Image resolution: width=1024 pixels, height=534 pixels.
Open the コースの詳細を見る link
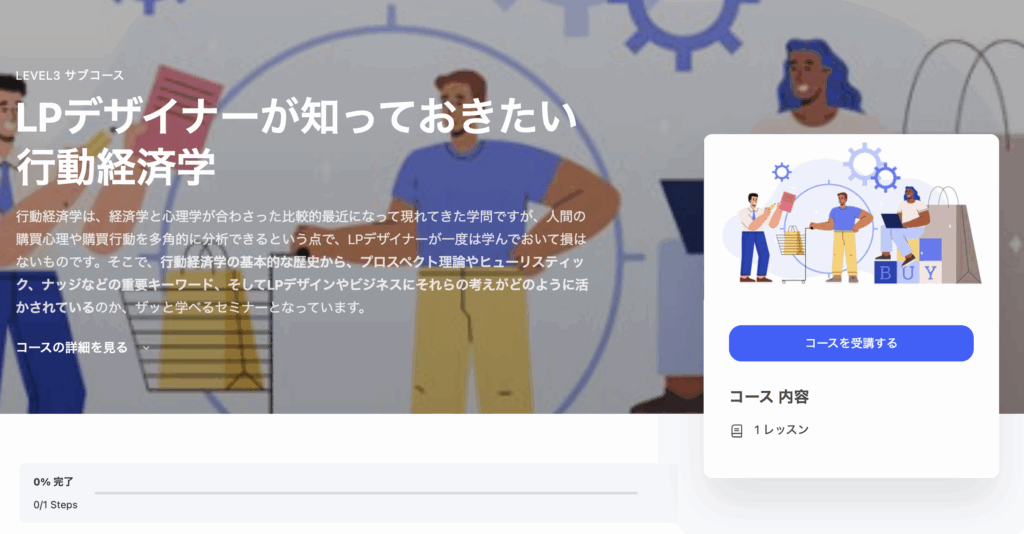point(72,347)
